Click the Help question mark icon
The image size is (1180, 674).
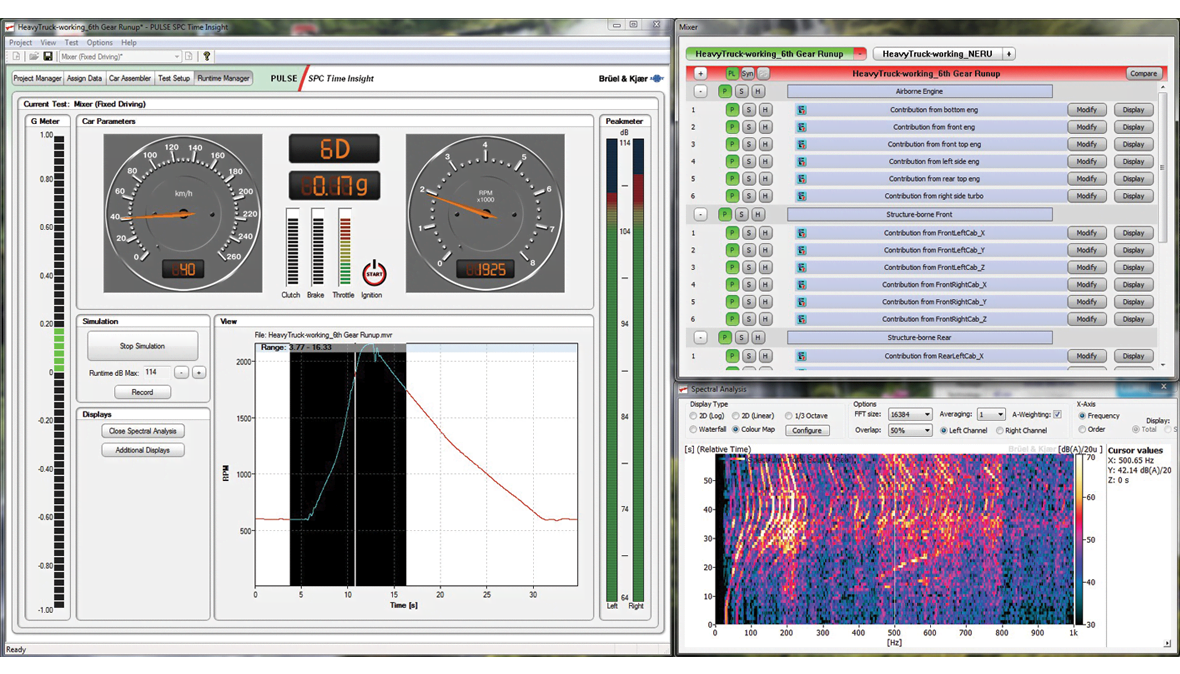coord(207,57)
